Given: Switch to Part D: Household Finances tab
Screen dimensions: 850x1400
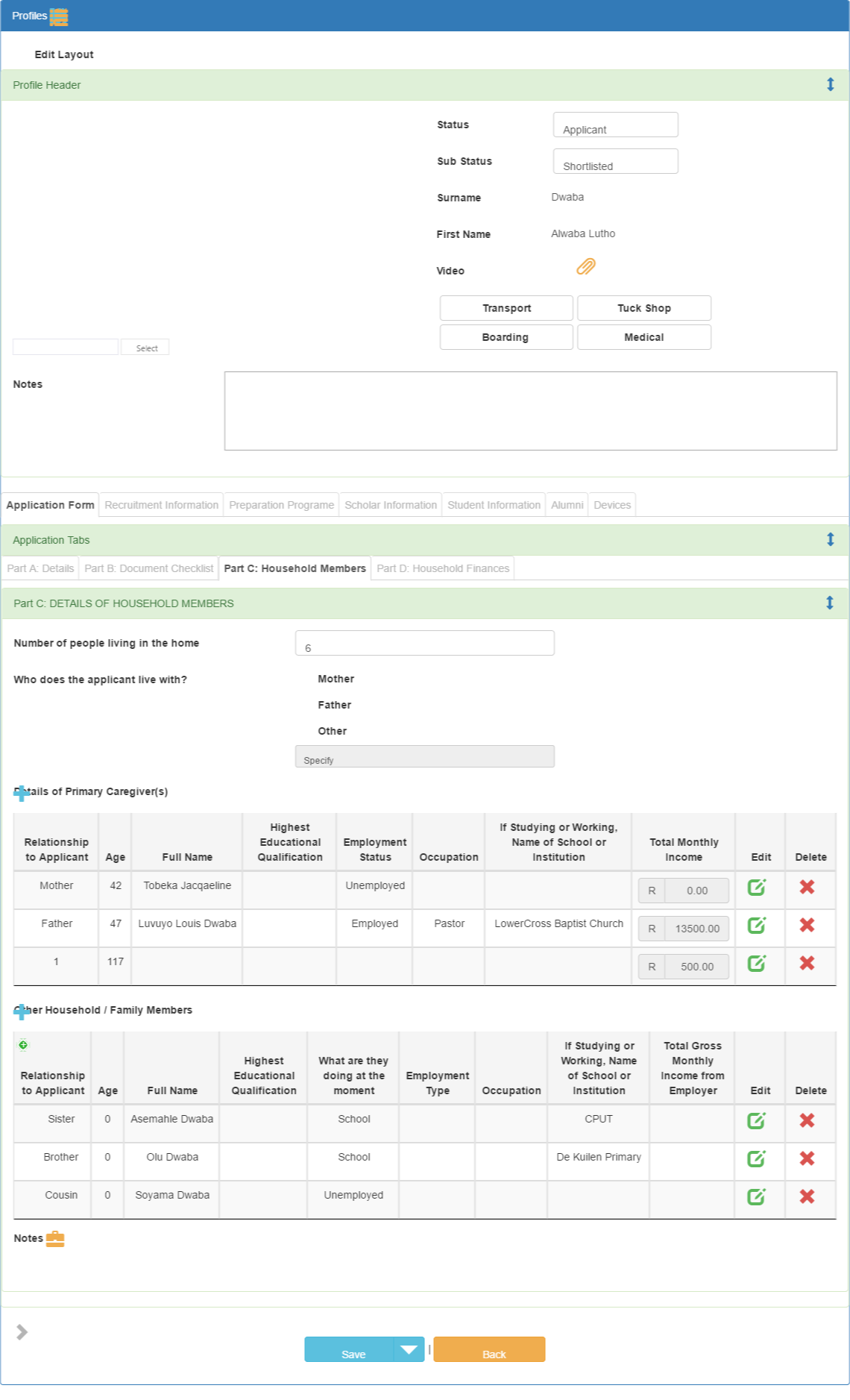Looking at the screenshot, I should point(443,568).
